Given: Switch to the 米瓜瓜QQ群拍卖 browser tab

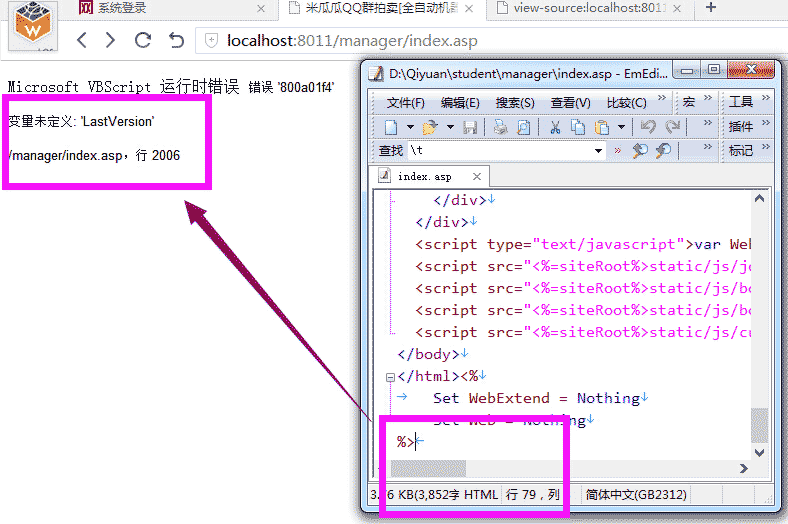Looking at the screenshot, I should 382,9.
